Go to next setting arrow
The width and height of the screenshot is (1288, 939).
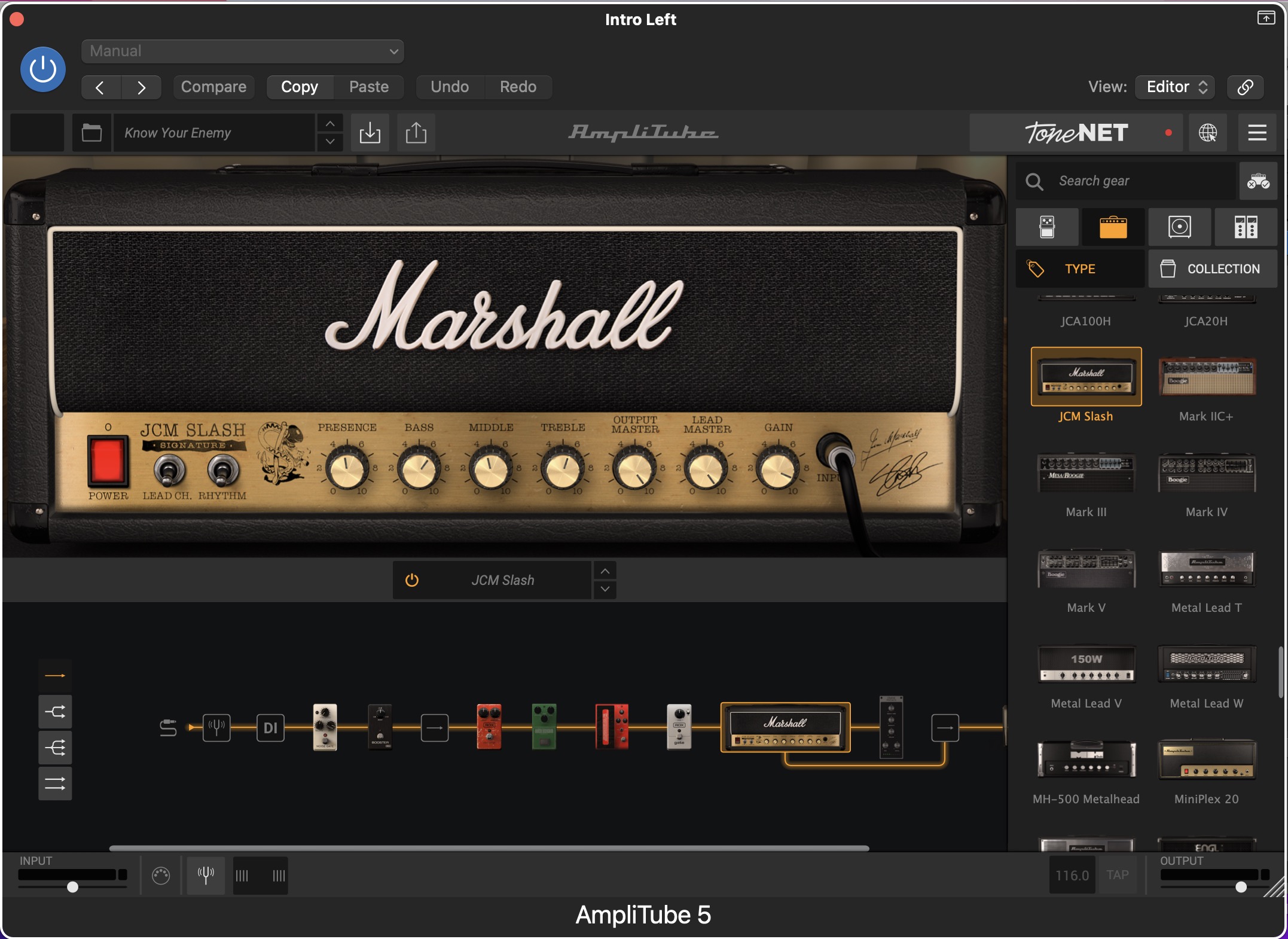pos(141,87)
